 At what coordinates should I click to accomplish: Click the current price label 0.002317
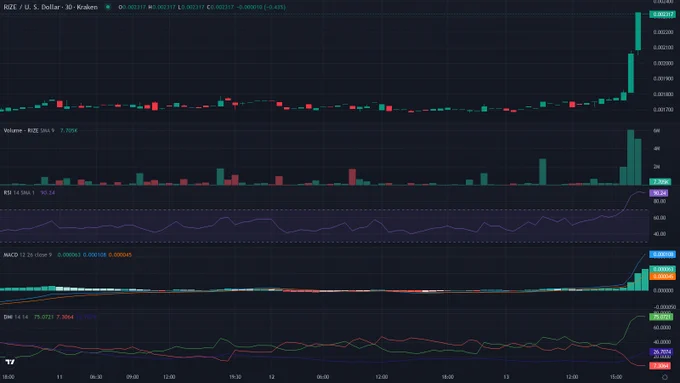662,14
